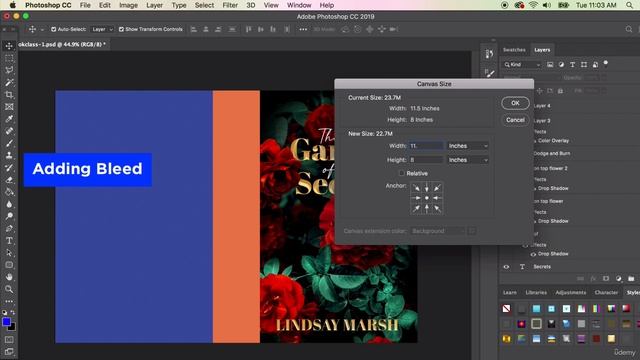Viewport: 640px width, 360px height.
Task: Select the Frame tool
Action: click(9, 107)
